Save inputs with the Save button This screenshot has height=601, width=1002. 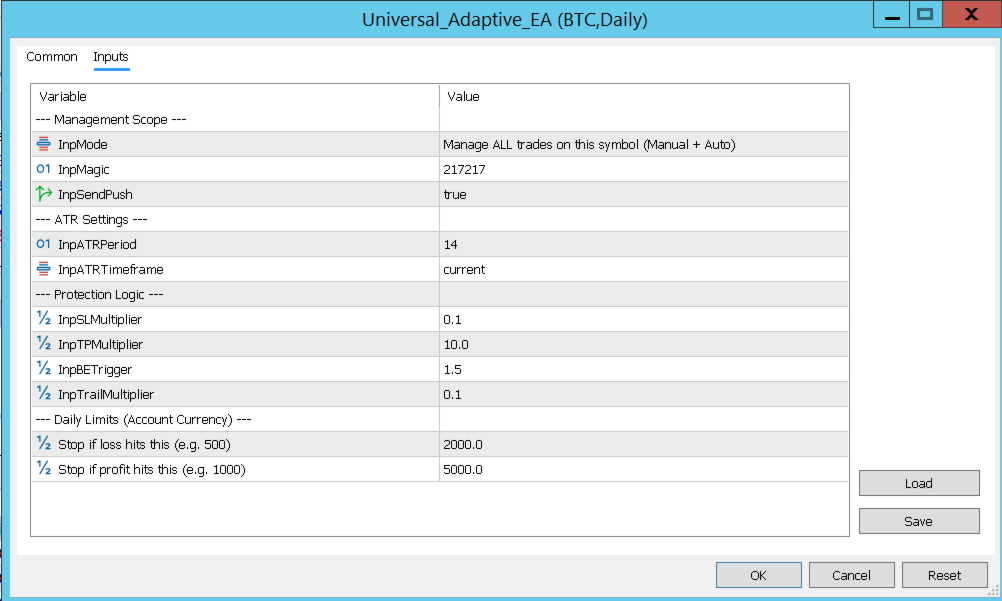tap(919, 521)
